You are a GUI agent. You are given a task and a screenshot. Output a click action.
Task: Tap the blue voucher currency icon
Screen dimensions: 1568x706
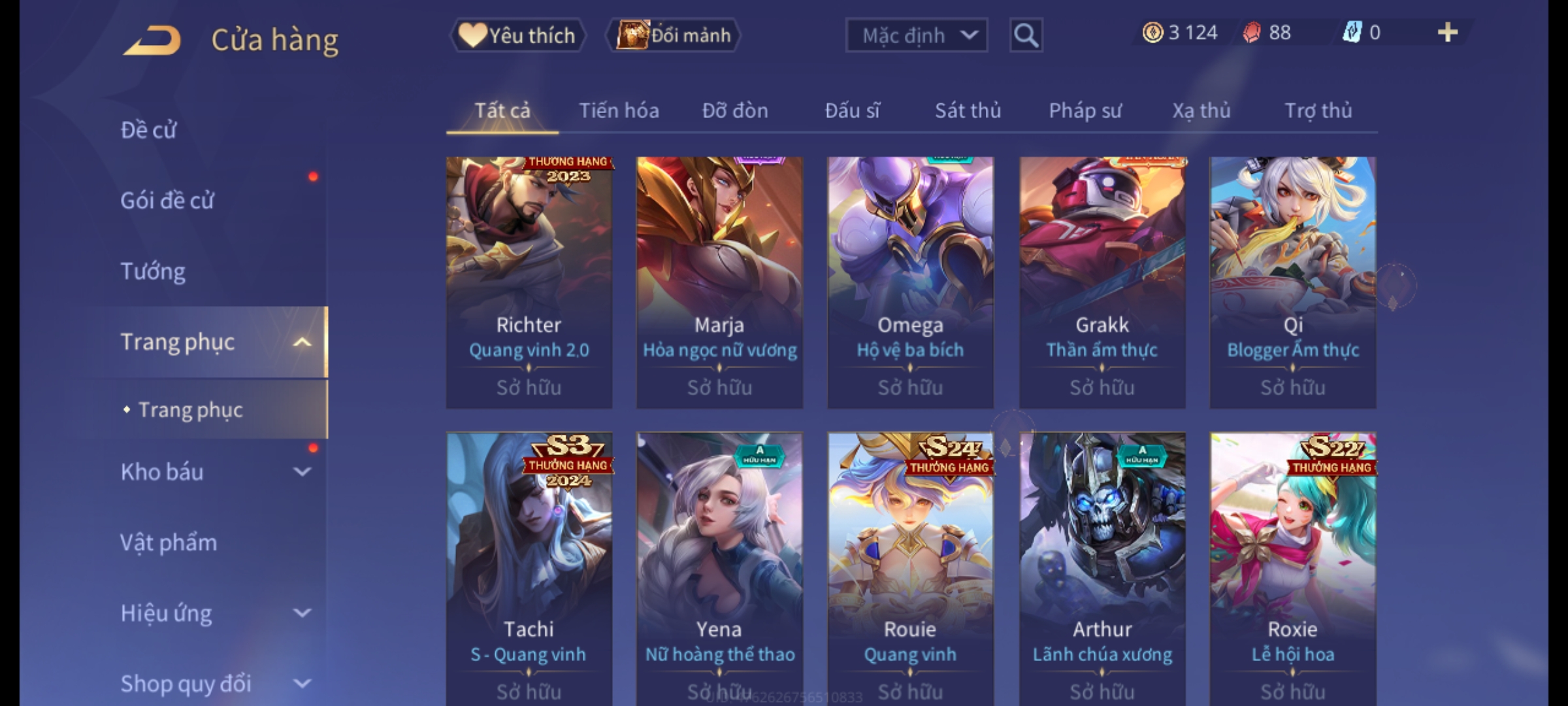click(1351, 33)
